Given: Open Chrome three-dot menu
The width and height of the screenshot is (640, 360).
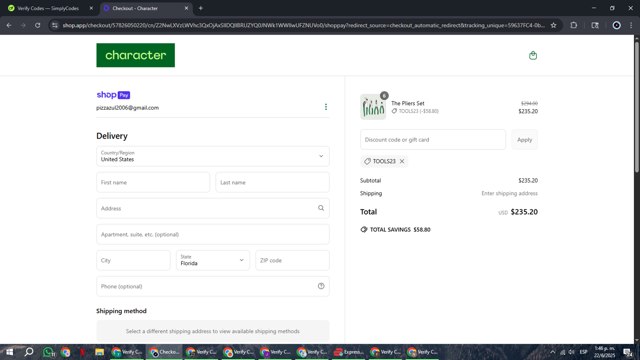Looking at the screenshot, I should (x=631, y=25).
